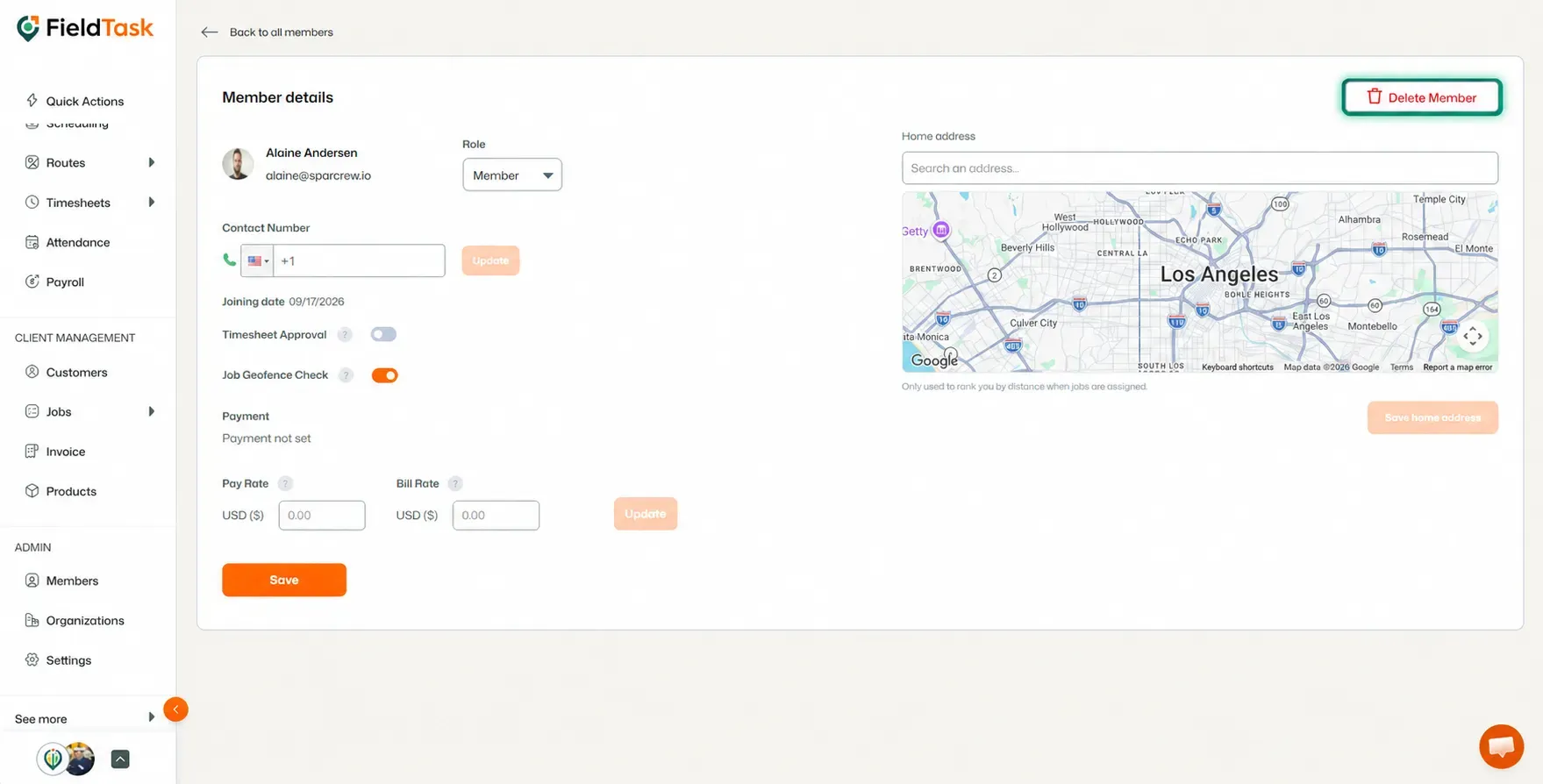Click the Timesheet Approval help icon
Image resolution: width=1543 pixels, height=784 pixels.
coord(345,335)
